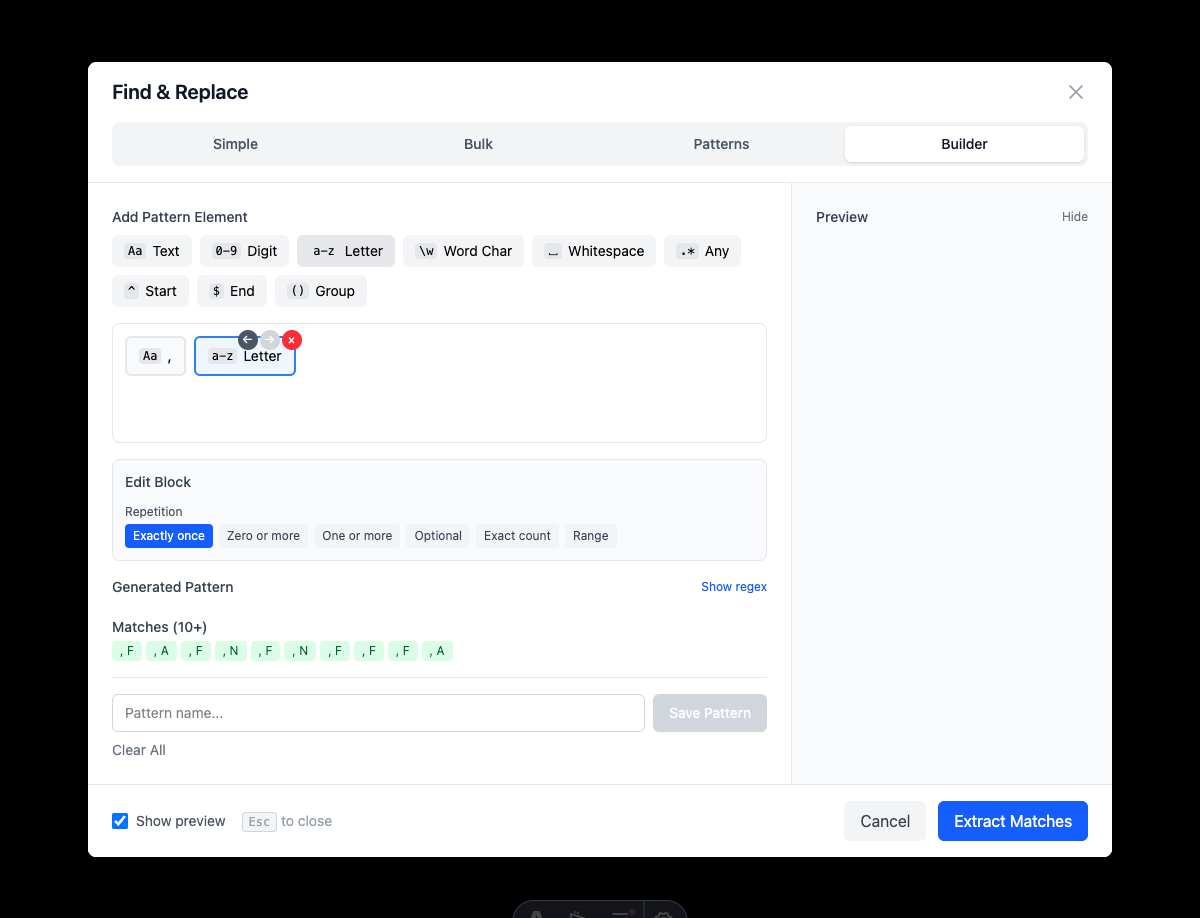
Task: Uncheck the Show preview checkbox
Action: tap(120, 820)
